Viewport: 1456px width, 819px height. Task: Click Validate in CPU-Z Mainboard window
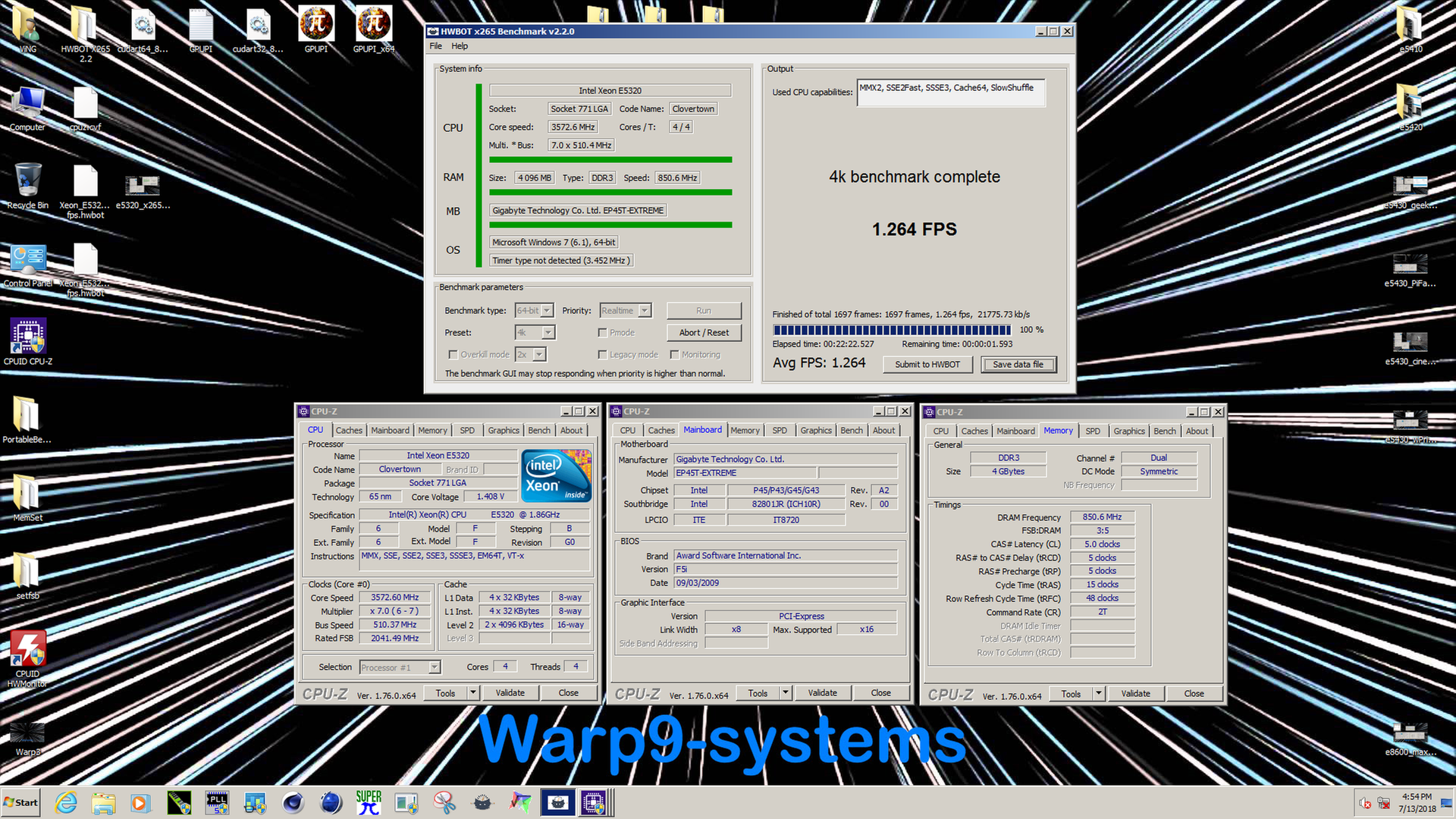coord(822,693)
